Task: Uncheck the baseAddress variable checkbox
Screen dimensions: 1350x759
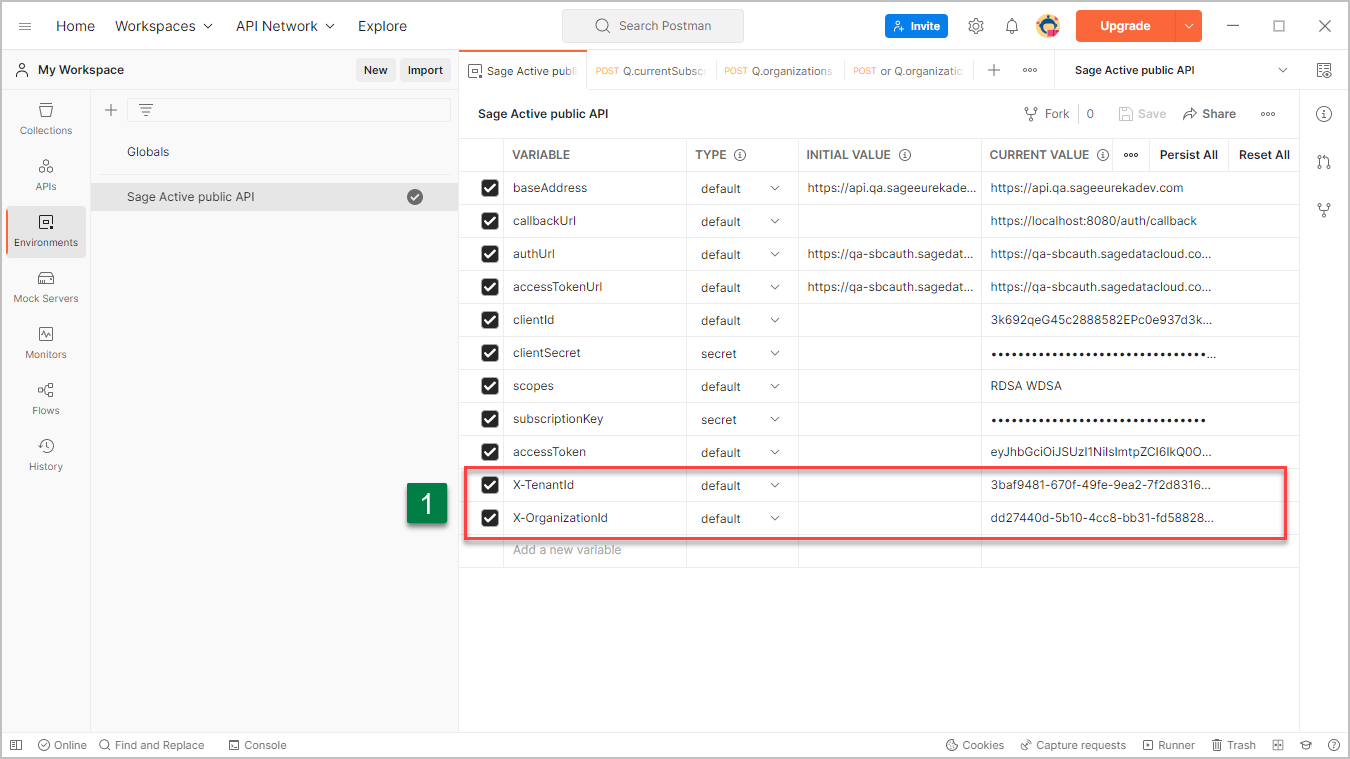Action: (490, 188)
